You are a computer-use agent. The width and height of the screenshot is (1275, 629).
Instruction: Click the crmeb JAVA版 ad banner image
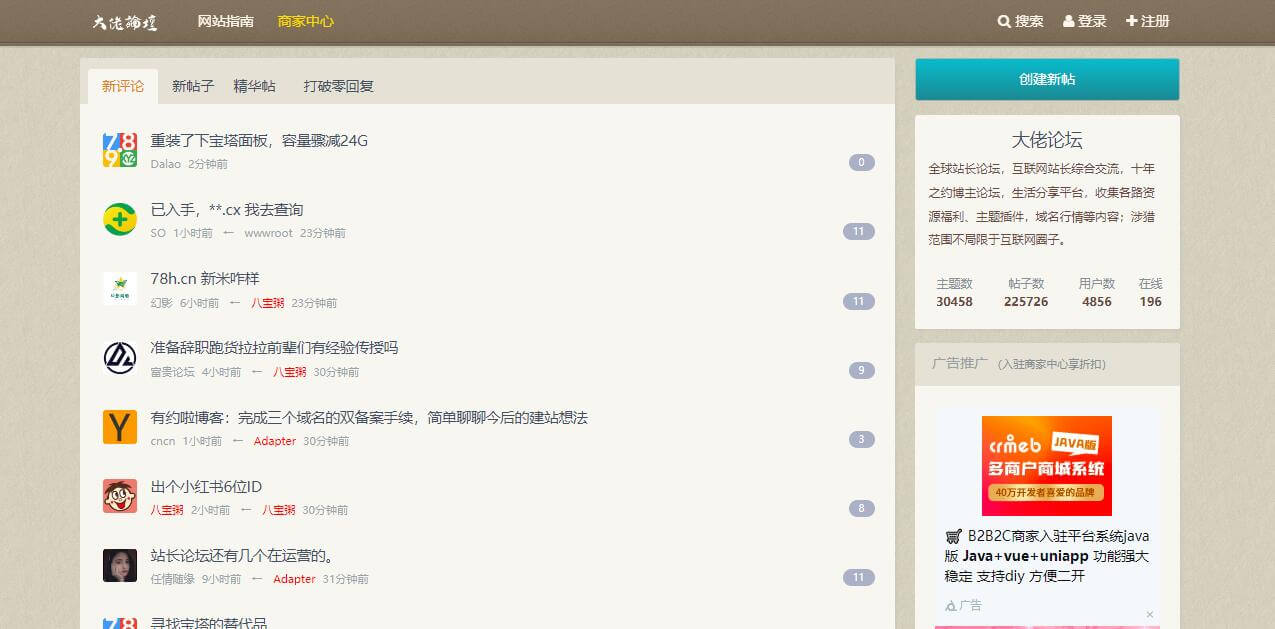tap(1047, 466)
